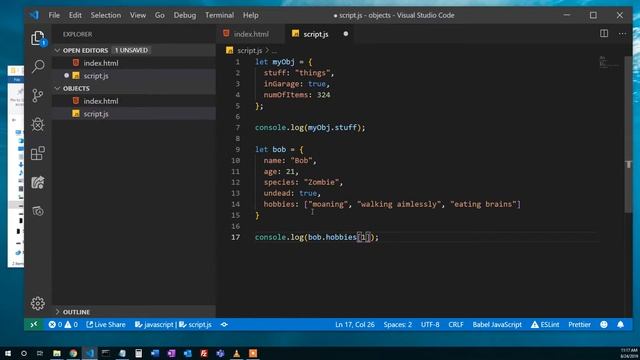Viewport: 640px width, 360px height.
Task: Change line ending via CRLF entry
Action: (456, 324)
